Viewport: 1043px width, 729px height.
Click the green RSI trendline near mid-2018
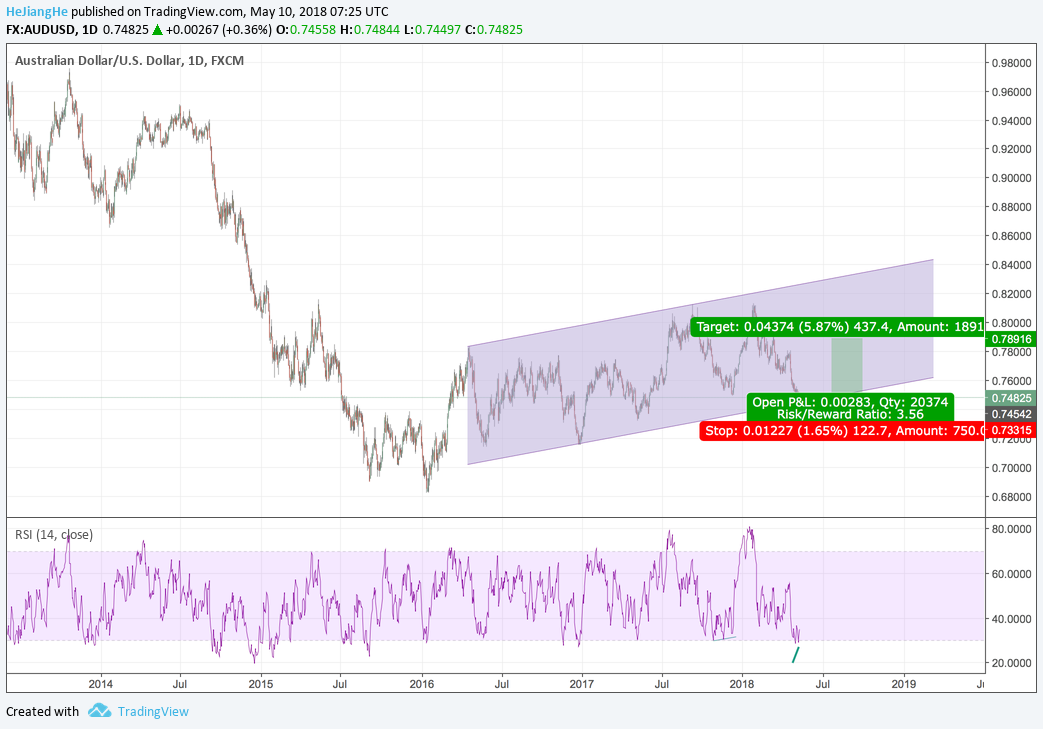coord(796,655)
